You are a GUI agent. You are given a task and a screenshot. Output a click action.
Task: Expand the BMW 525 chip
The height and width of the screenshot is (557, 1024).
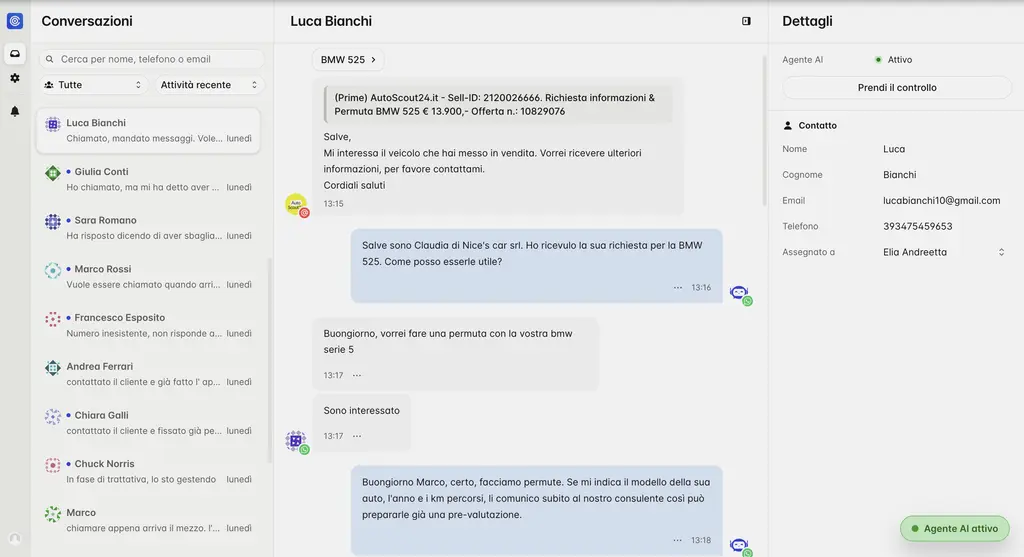click(348, 59)
